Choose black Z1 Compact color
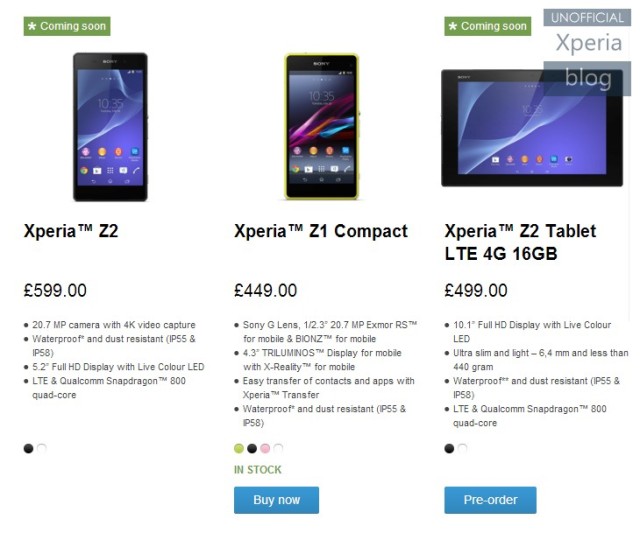Image resolution: width=640 pixels, height=540 pixels. point(252,448)
